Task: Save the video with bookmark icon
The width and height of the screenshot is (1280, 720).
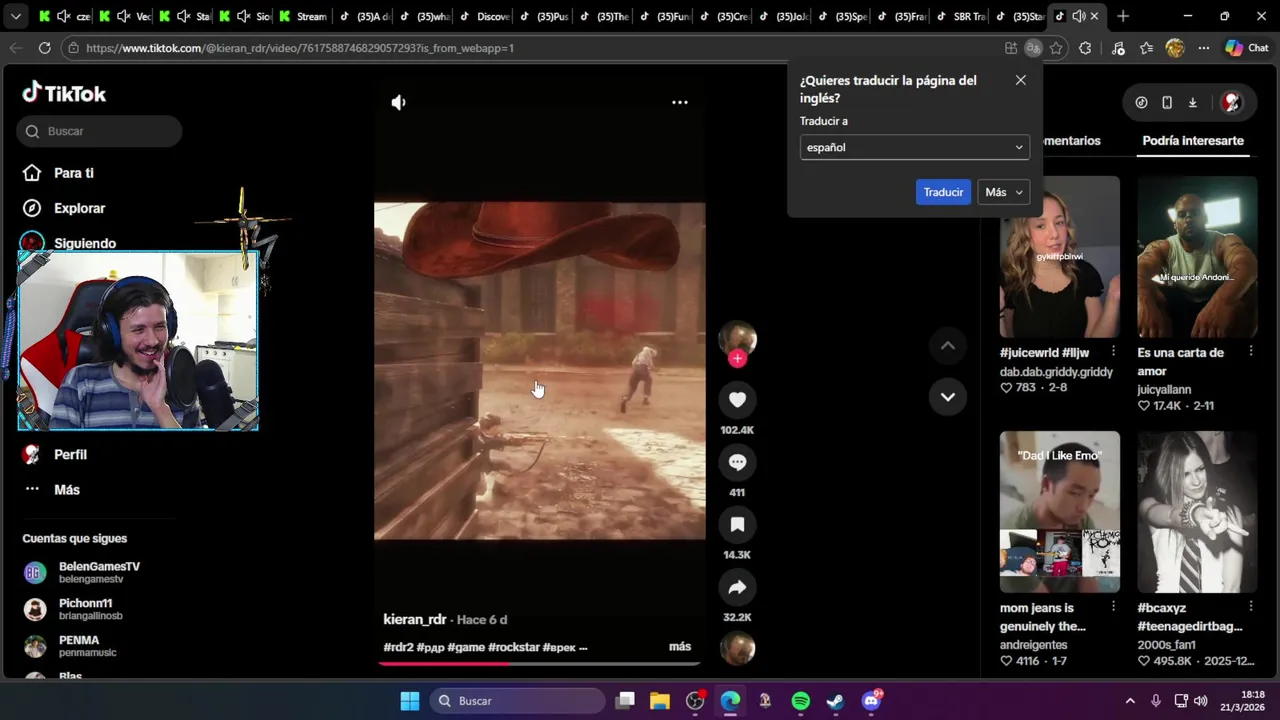Action: 737,524
